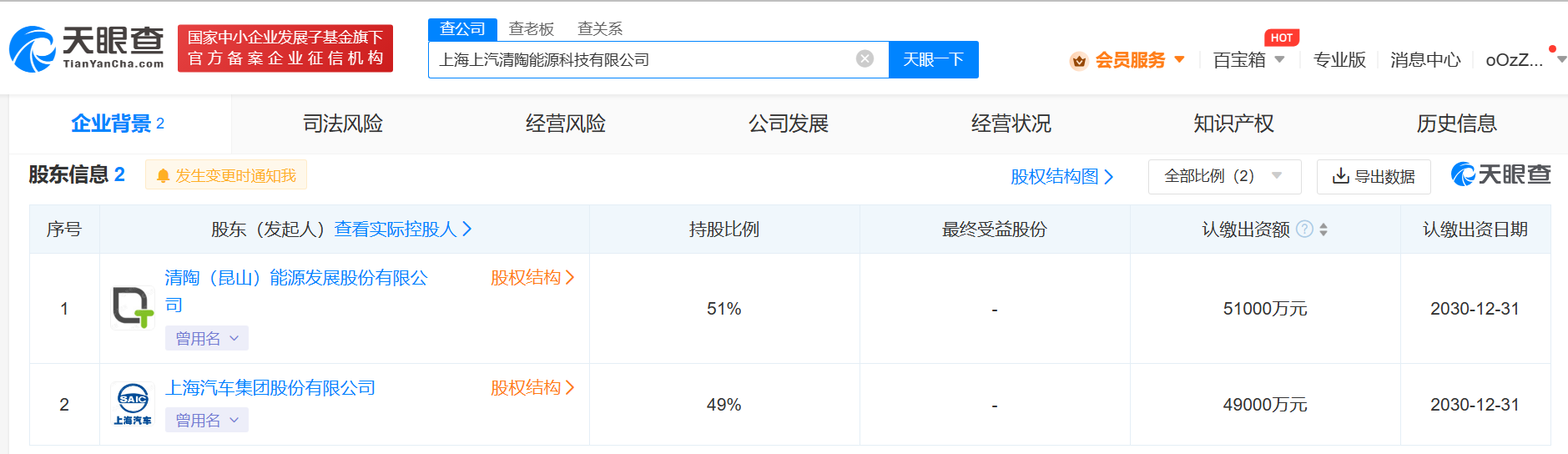This screenshot has width=1568, height=454.
Task: Click the bell notification icon
Action: coord(163,176)
